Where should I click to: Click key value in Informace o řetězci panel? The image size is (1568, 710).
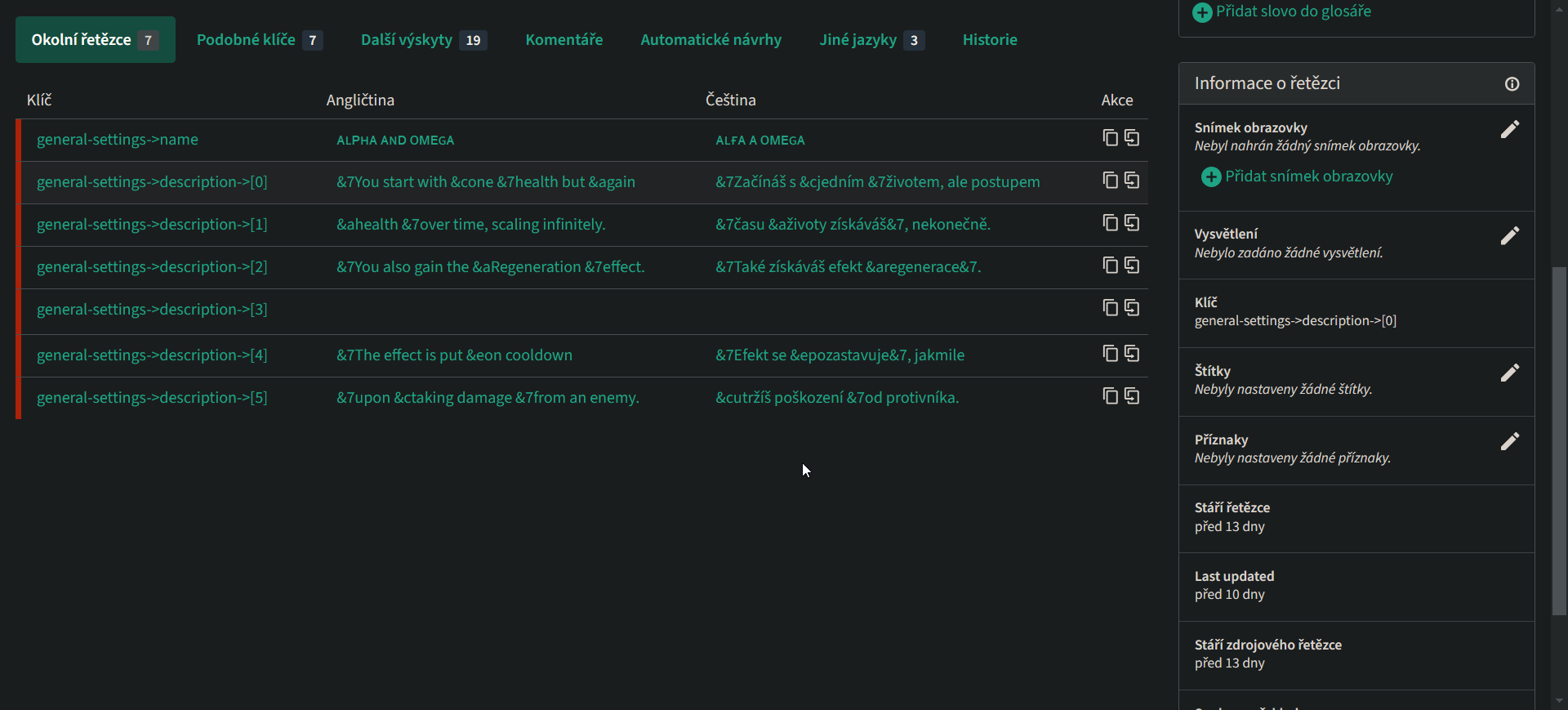[1295, 321]
